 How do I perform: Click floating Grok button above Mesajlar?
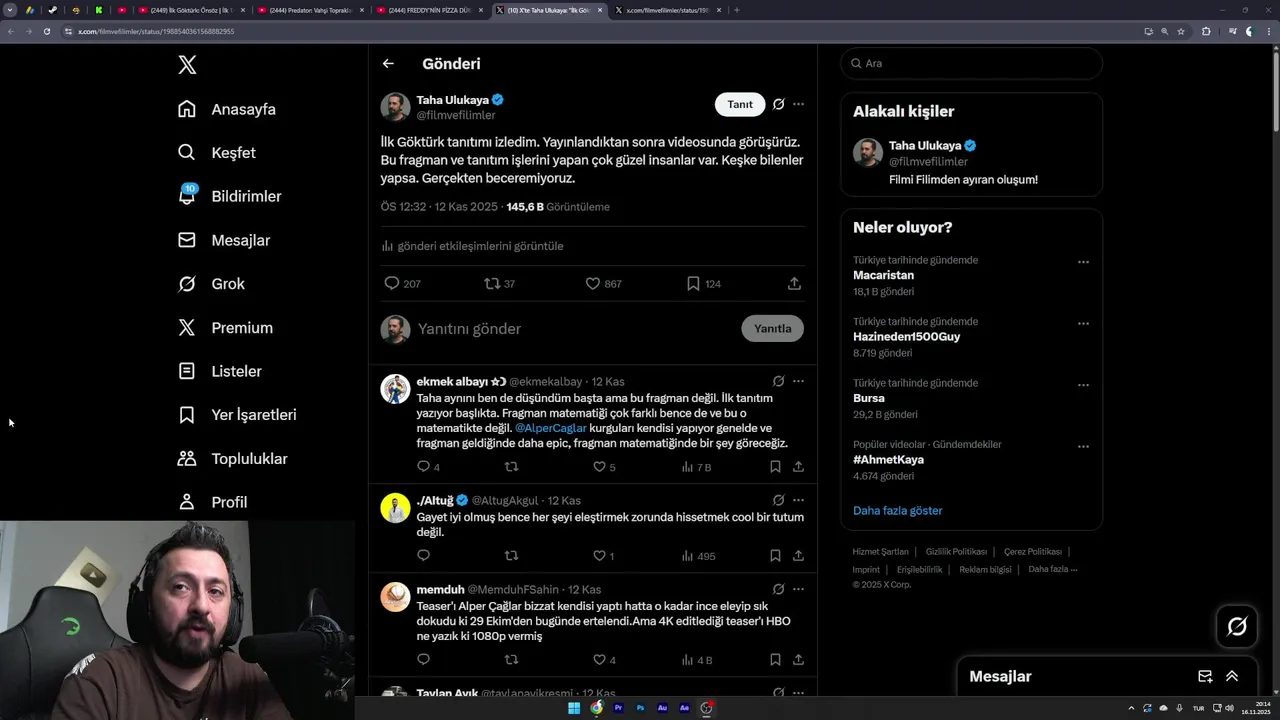(x=1237, y=627)
